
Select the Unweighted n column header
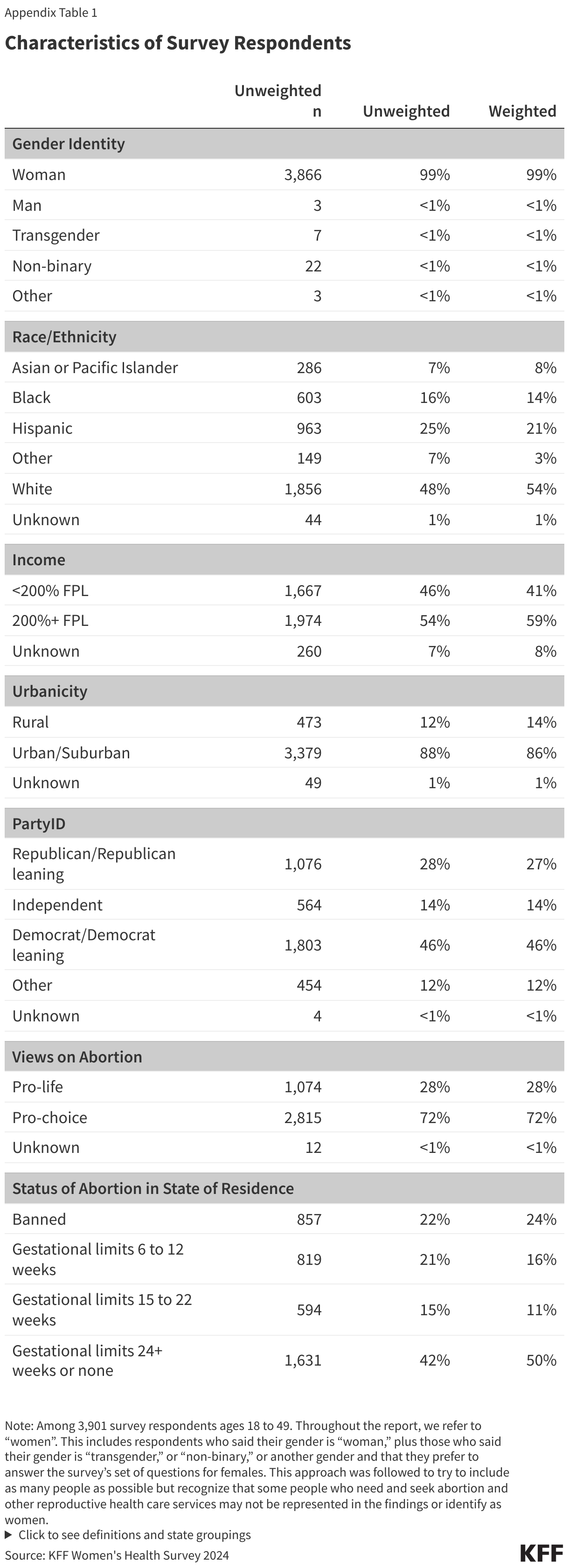pyautogui.click(x=278, y=101)
